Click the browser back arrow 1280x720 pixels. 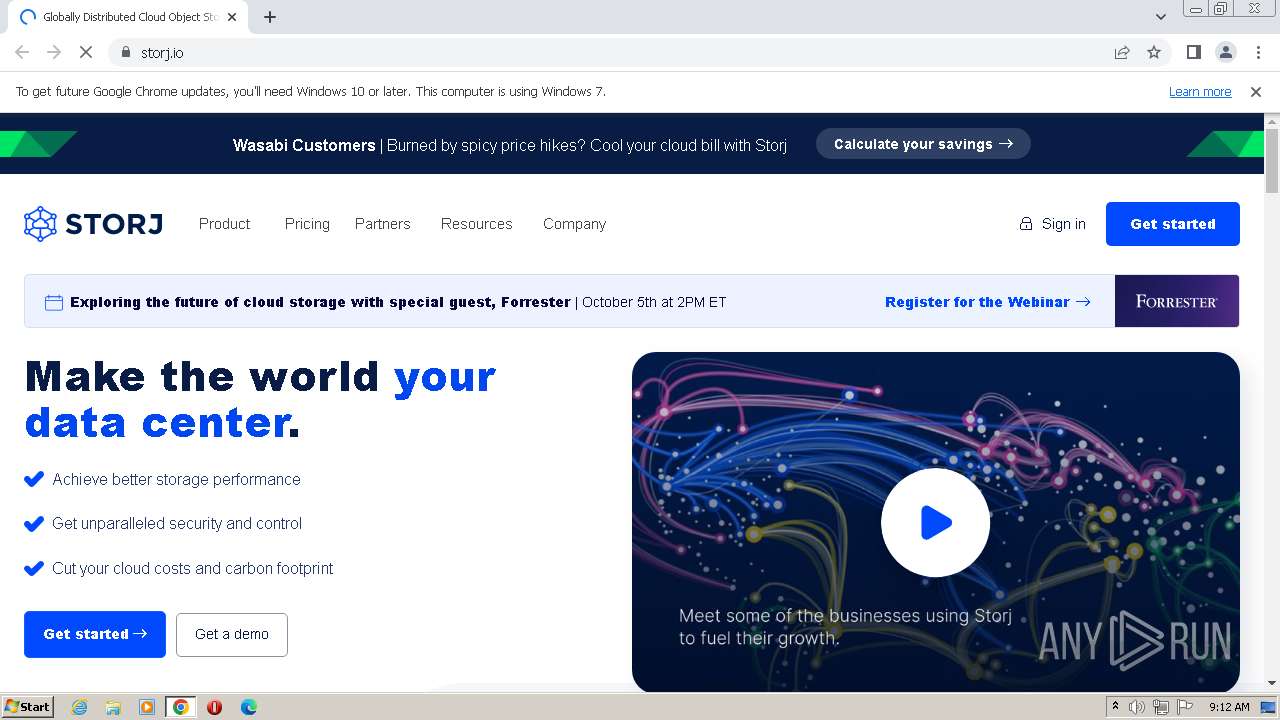coord(22,52)
